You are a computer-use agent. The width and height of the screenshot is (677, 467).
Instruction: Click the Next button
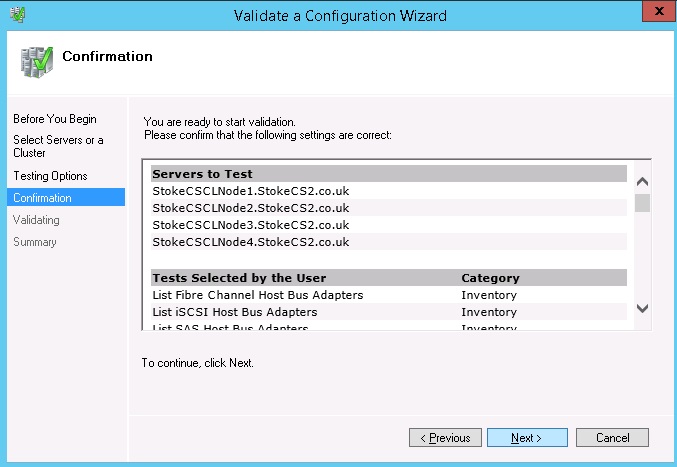(x=527, y=438)
